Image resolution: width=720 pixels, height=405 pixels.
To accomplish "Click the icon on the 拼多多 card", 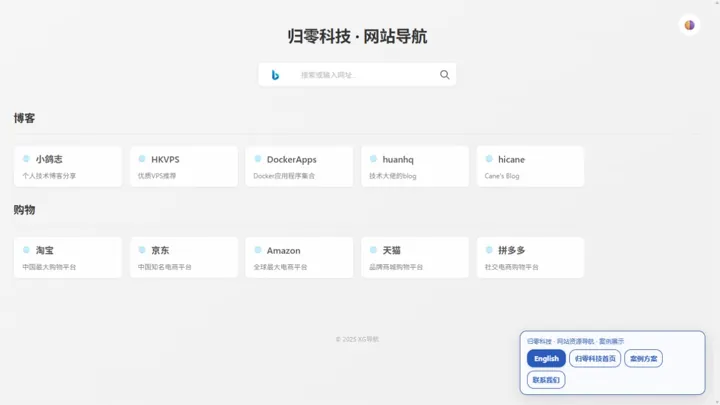I will (489, 250).
